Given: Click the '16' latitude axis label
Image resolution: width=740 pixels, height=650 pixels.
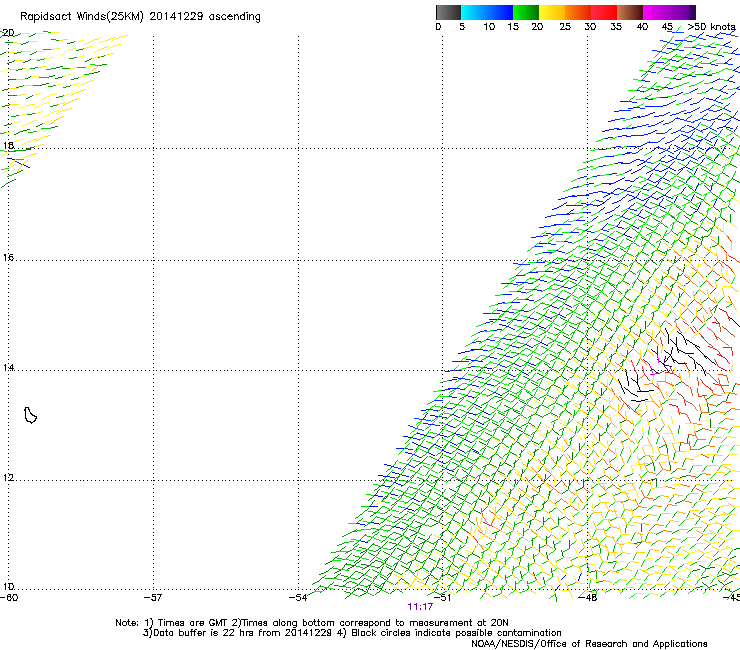Looking at the screenshot, I should (x=8, y=257).
